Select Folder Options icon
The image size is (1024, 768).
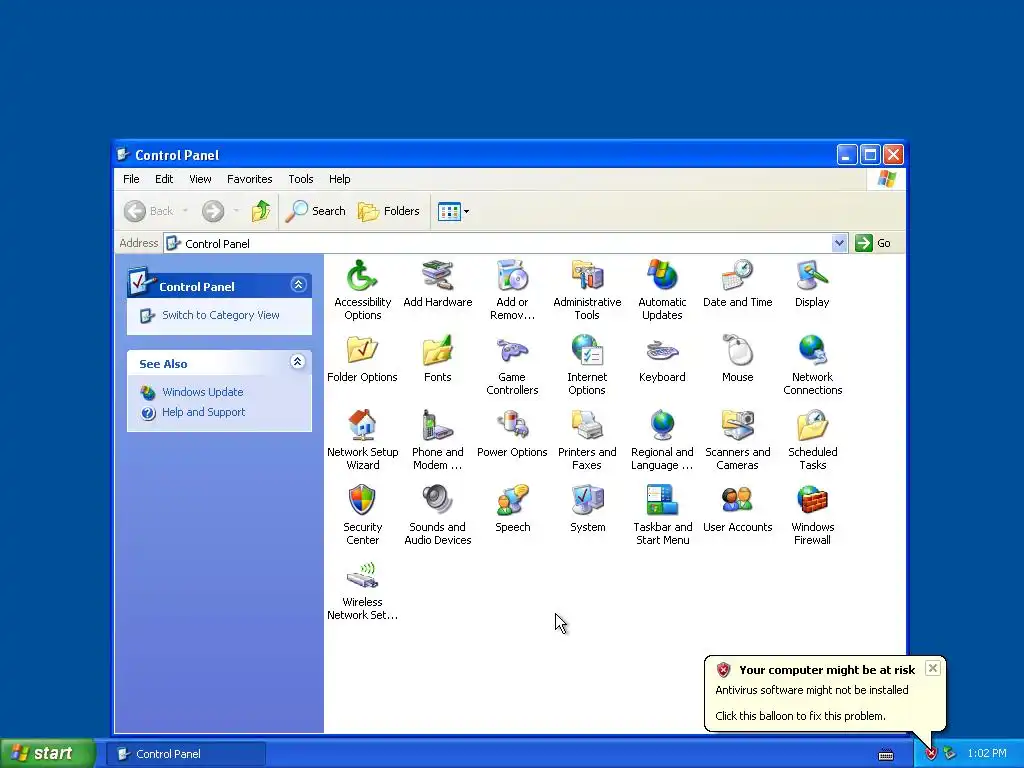pos(362,351)
